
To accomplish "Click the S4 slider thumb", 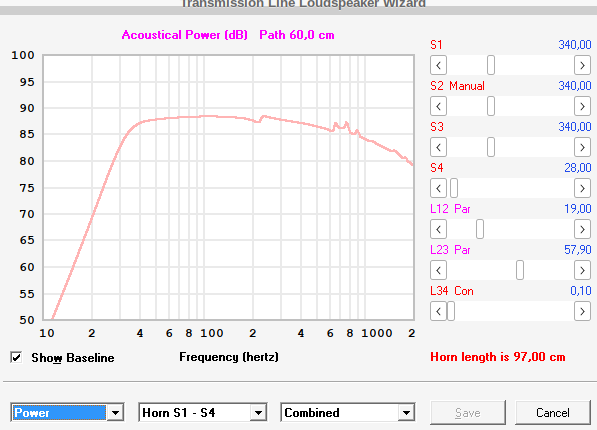I will [x=454, y=189].
